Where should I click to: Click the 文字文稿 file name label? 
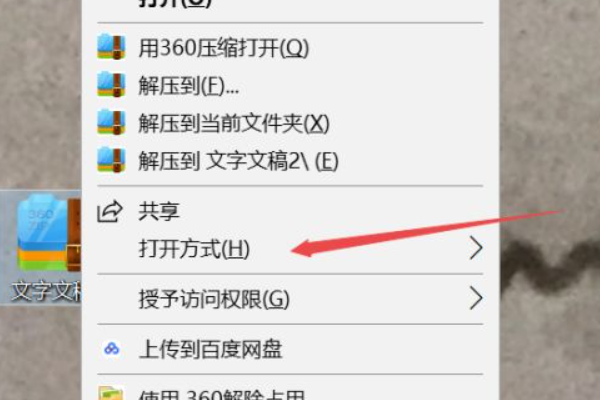point(46,292)
